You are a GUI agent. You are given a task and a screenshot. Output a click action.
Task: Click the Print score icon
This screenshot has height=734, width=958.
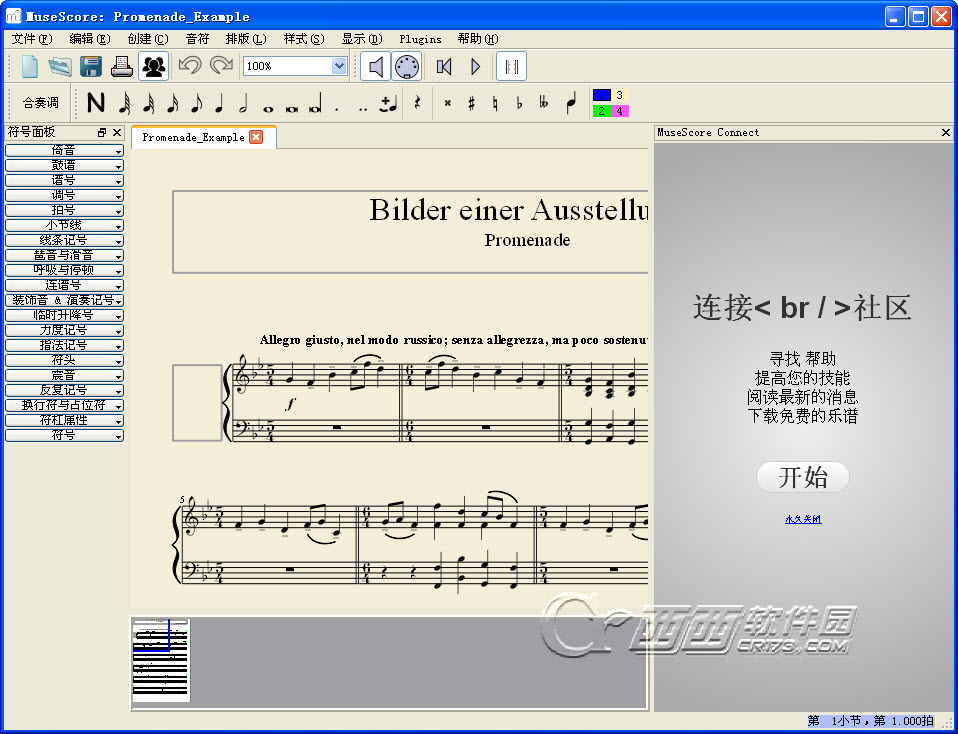(x=121, y=67)
